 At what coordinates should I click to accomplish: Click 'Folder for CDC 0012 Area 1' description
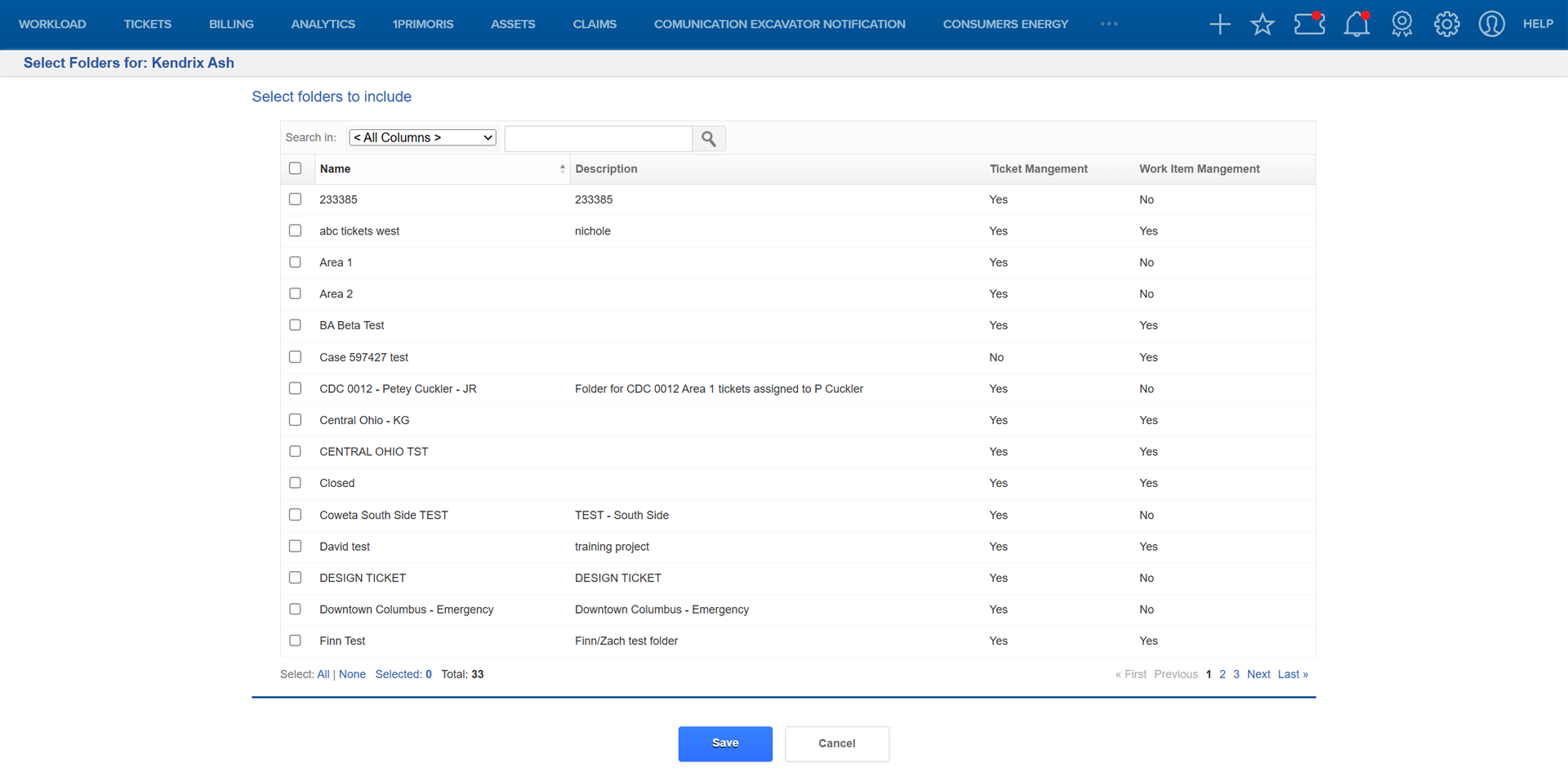(719, 389)
